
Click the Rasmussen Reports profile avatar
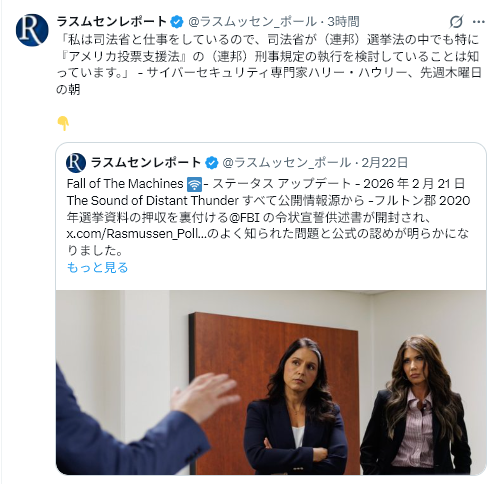(x=32, y=30)
